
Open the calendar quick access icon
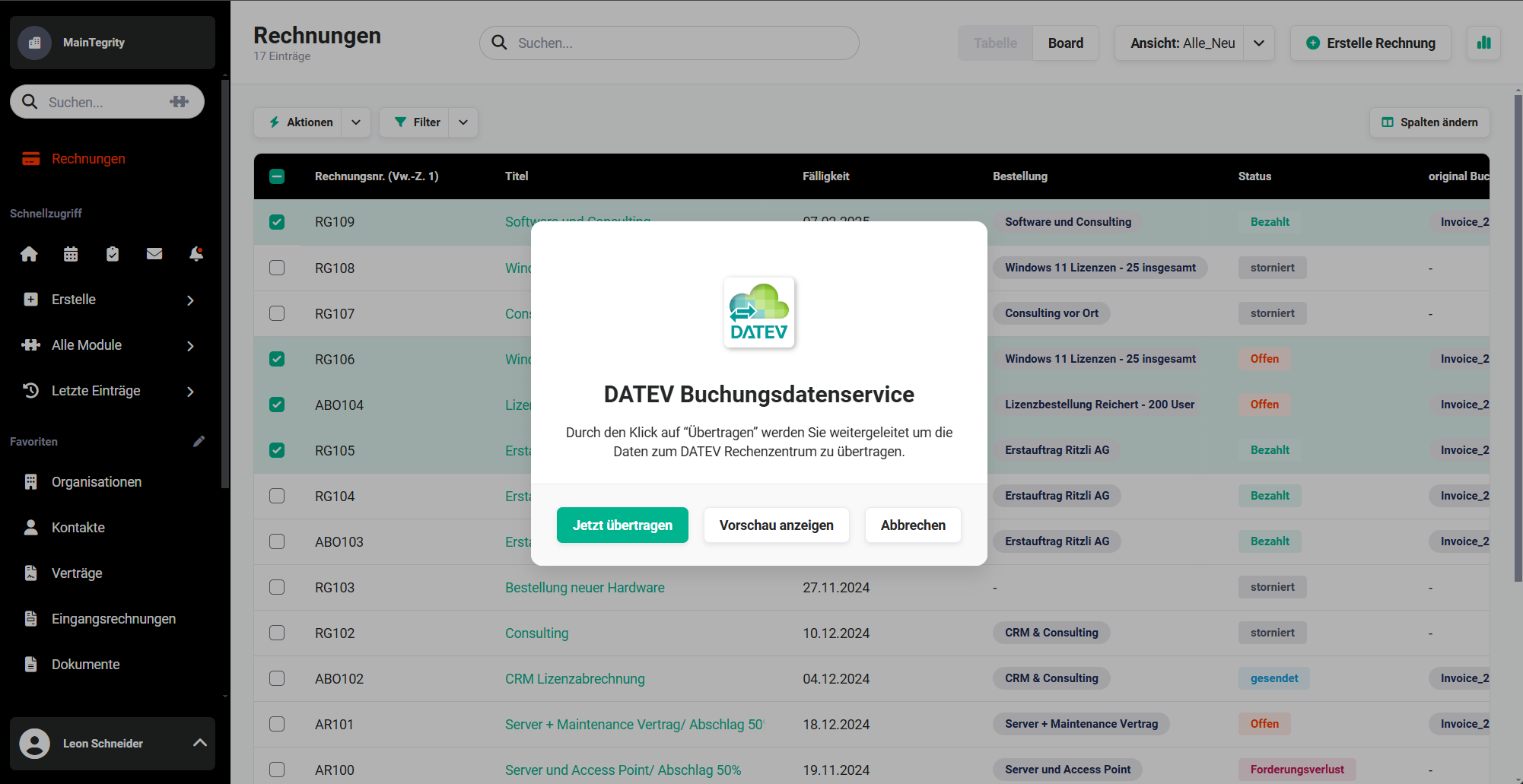(x=71, y=254)
